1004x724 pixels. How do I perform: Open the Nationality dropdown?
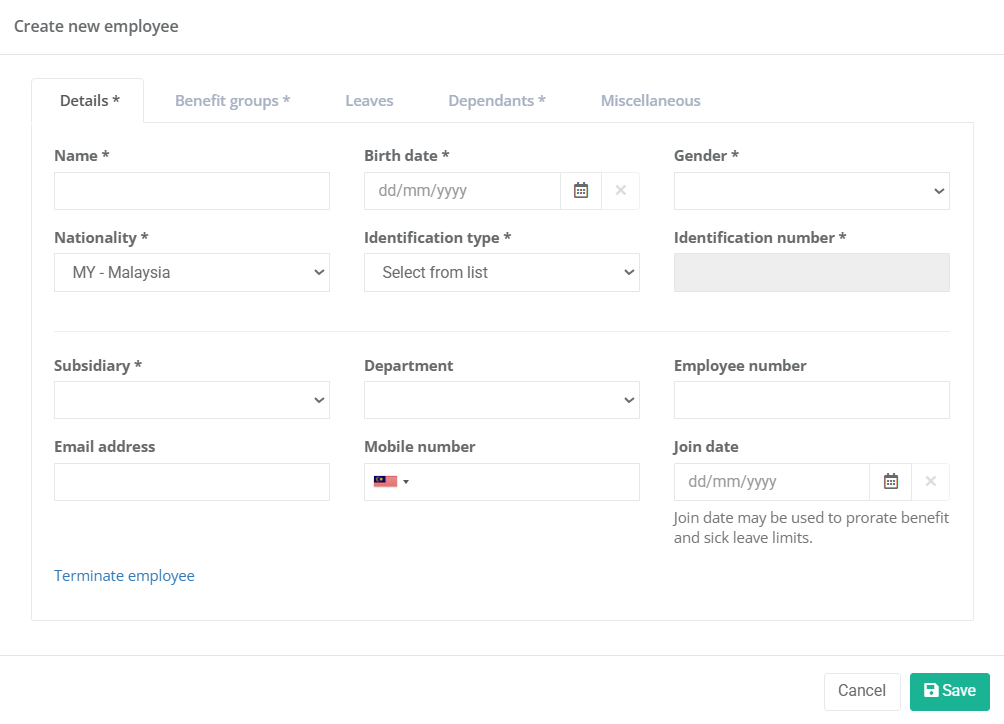coord(191,272)
